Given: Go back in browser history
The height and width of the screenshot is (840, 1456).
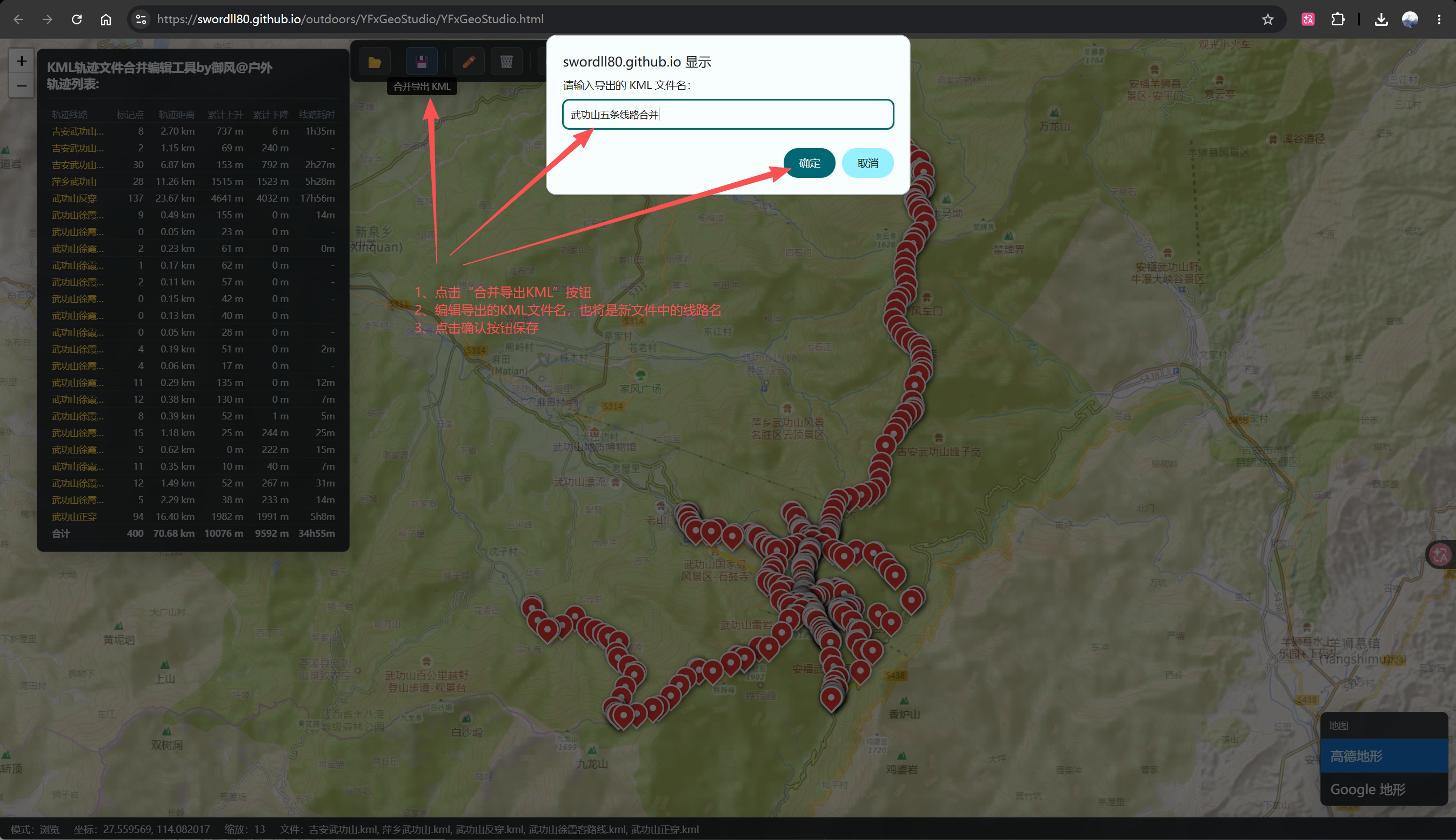Looking at the screenshot, I should pos(18,19).
